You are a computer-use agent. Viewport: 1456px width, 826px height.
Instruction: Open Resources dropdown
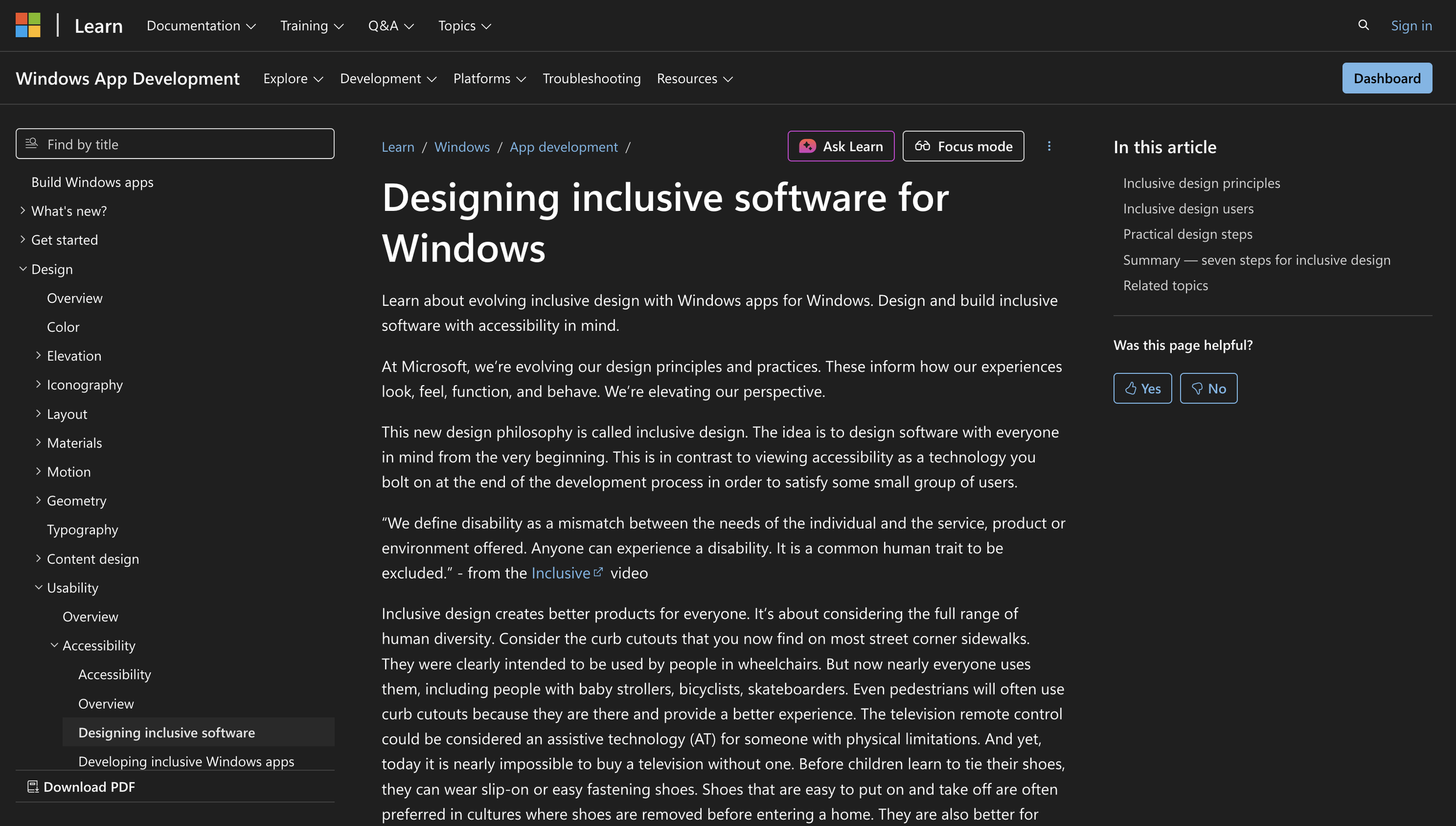[x=694, y=79]
